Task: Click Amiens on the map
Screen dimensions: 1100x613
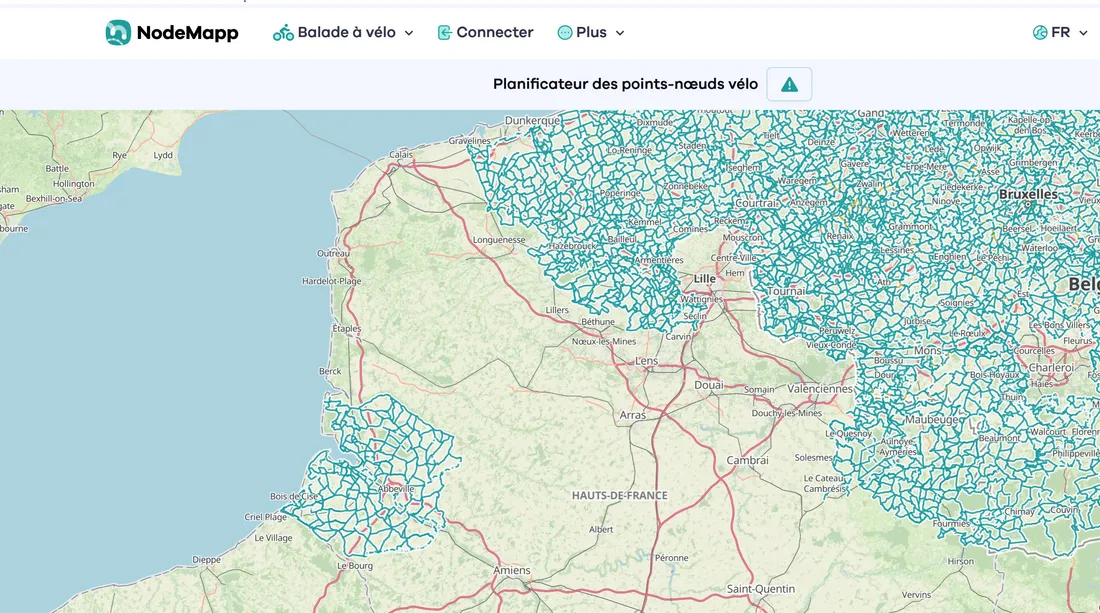Action: pyautogui.click(x=510, y=570)
